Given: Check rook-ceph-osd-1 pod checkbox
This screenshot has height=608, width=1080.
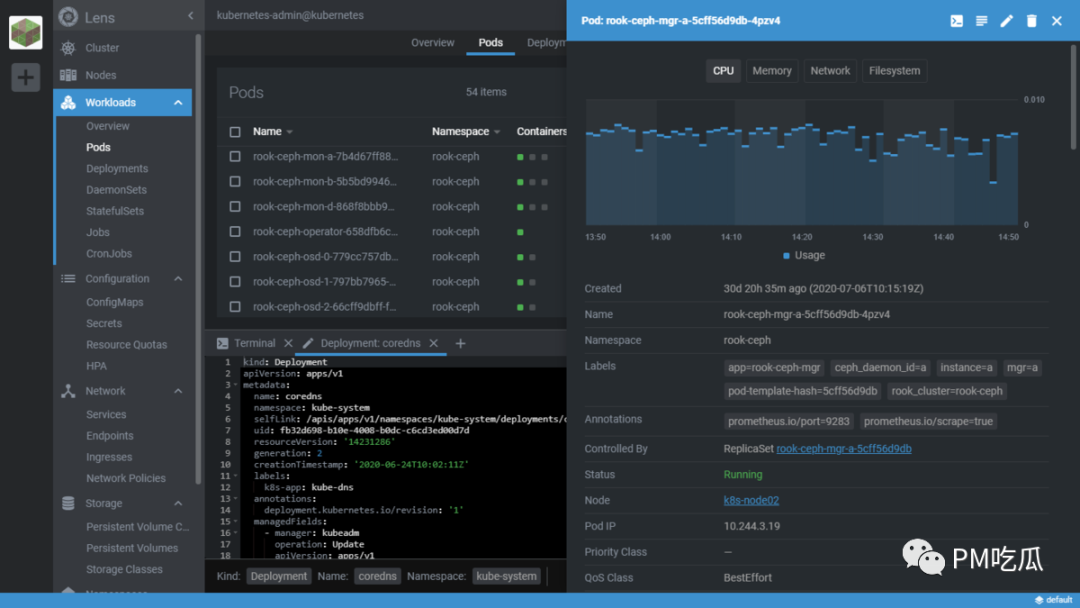Looking at the screenshot, I should tap(235, 282).
